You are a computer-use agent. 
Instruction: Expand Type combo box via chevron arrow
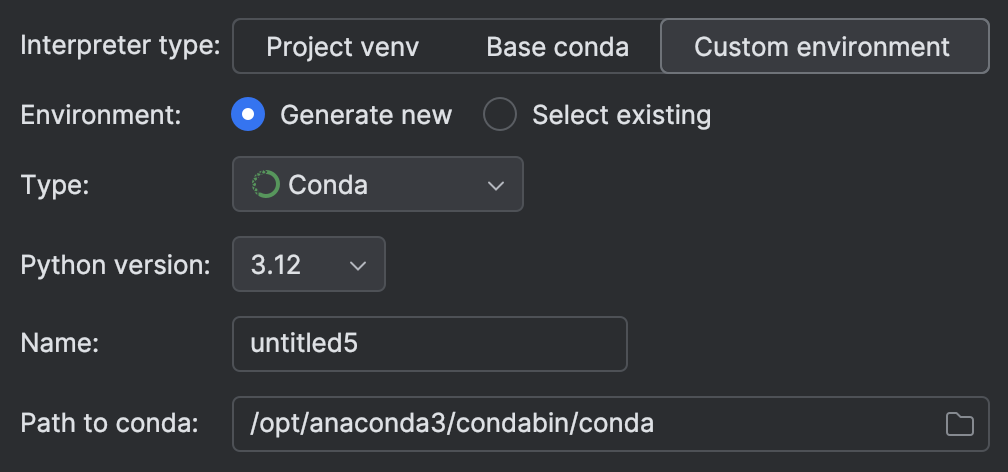pos(496,186)
